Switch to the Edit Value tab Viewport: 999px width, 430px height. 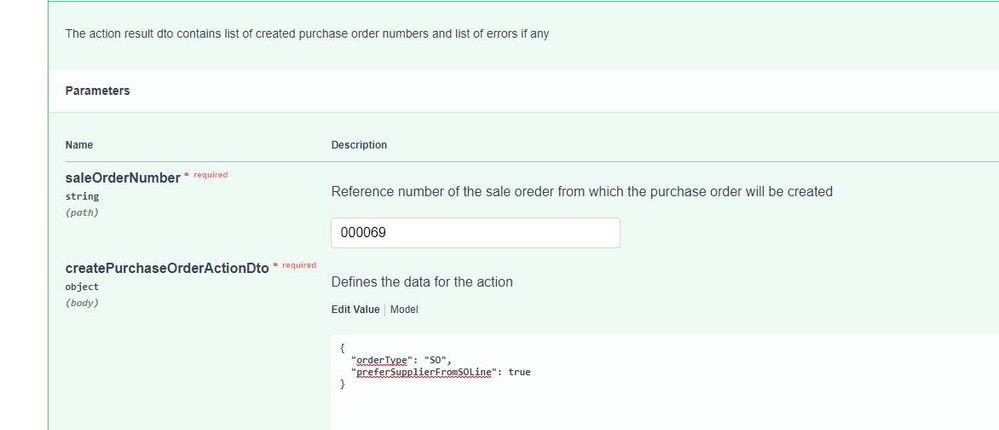[x=355, y=310]
